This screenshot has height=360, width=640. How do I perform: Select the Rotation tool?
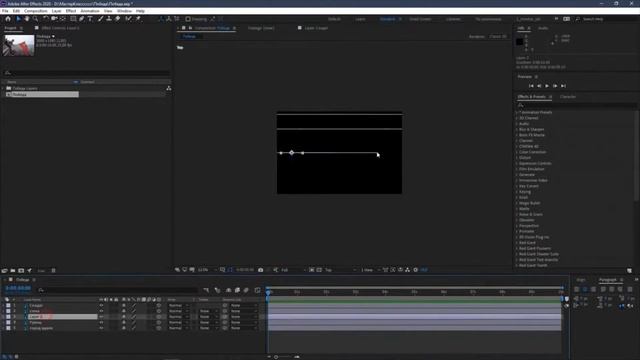[46, 19]
